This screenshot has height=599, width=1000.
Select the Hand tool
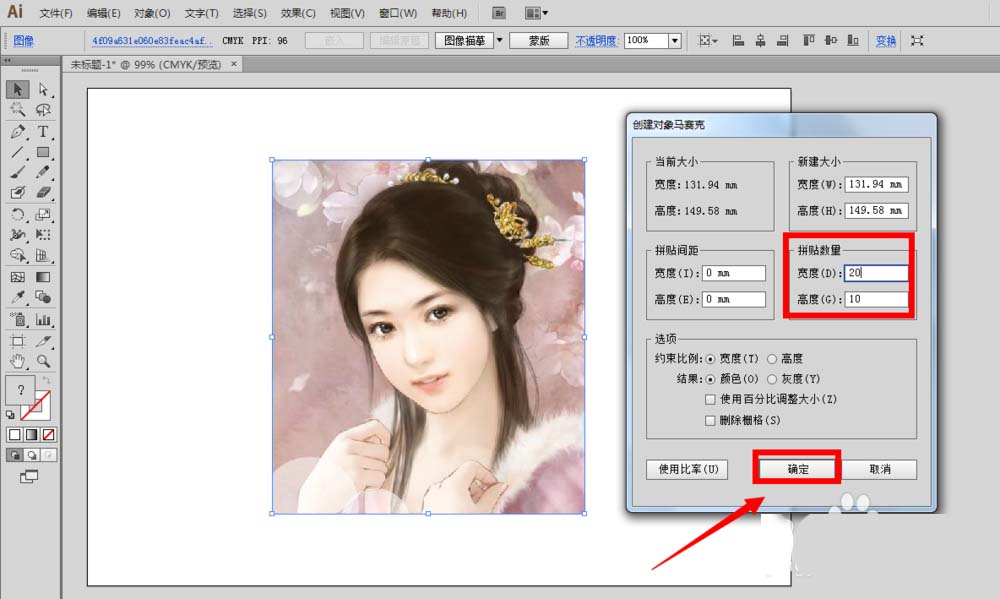click(x=18, y=361)
